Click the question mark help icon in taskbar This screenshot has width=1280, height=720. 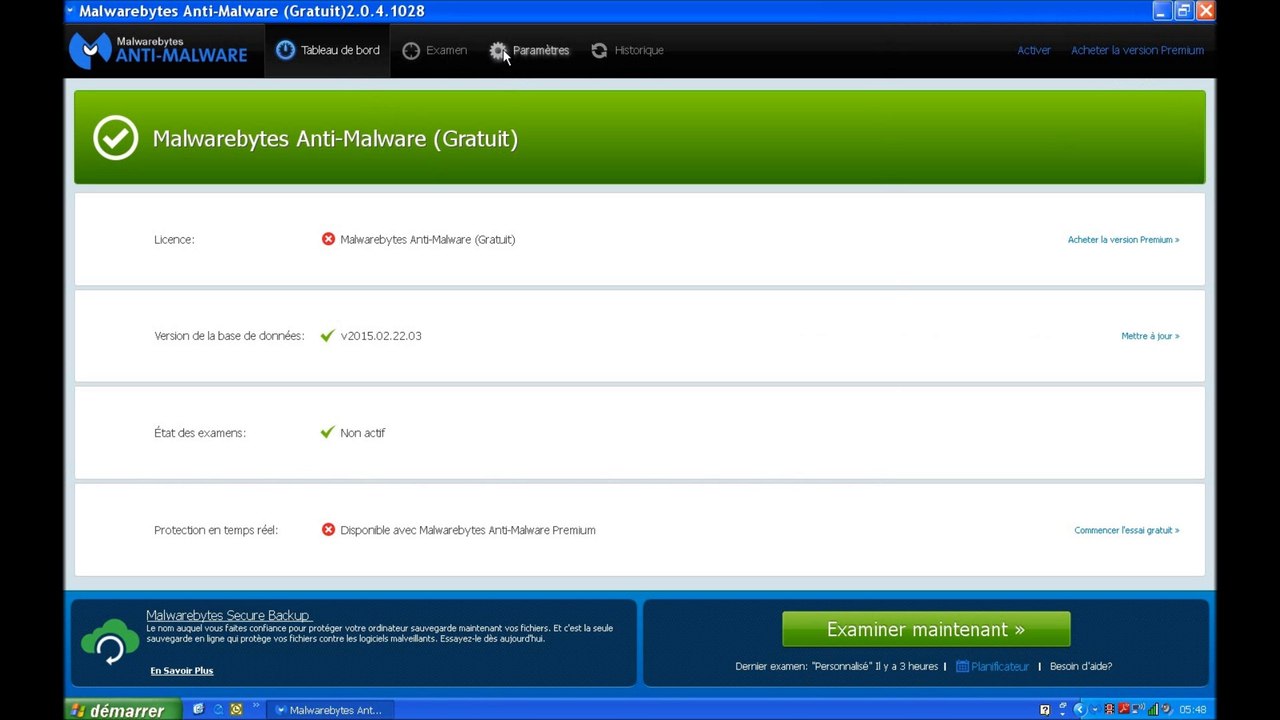pos(1045,710)
